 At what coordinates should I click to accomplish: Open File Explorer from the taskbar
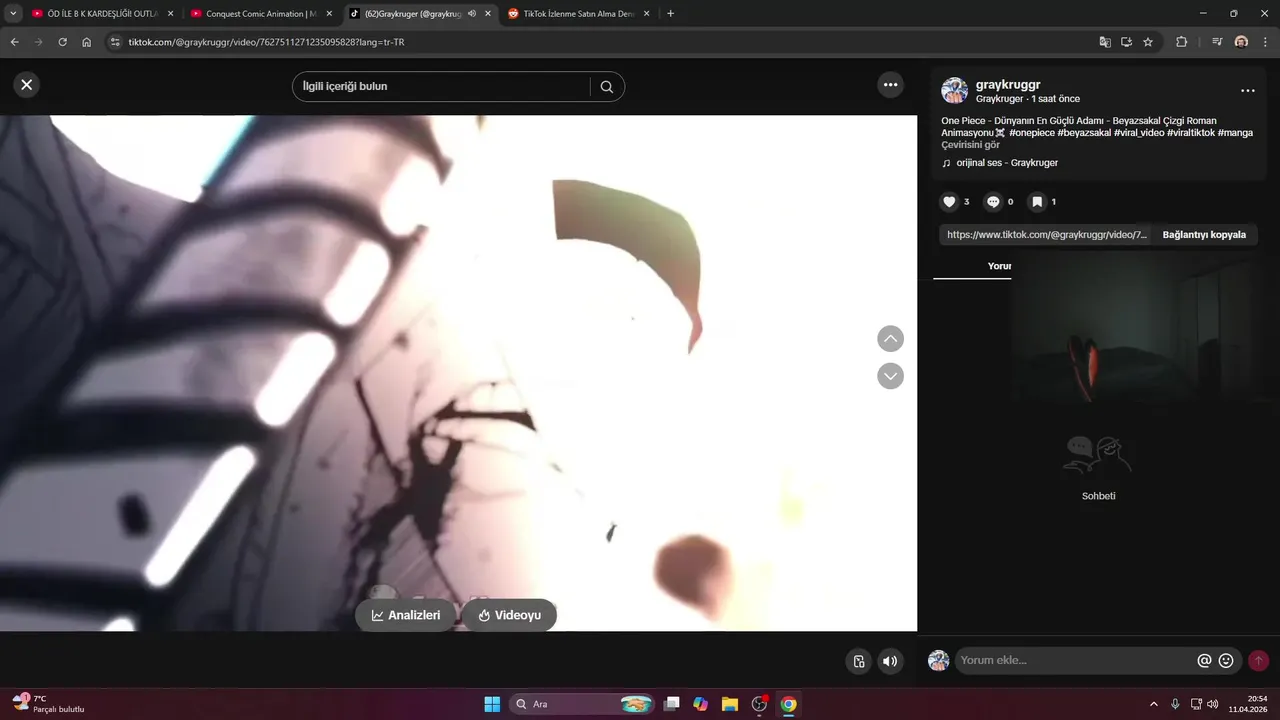730,704
